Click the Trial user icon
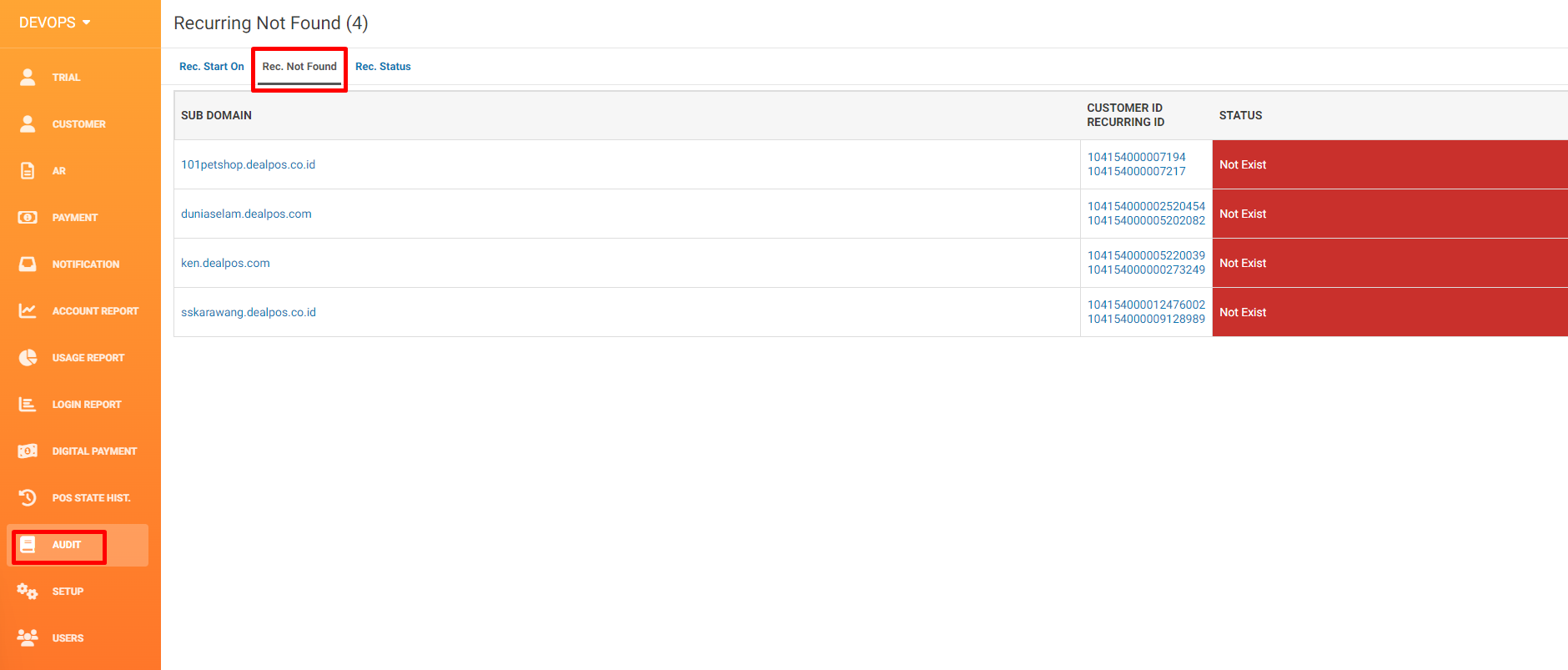This screenshot has width=1568, height=670. point(28,77)
